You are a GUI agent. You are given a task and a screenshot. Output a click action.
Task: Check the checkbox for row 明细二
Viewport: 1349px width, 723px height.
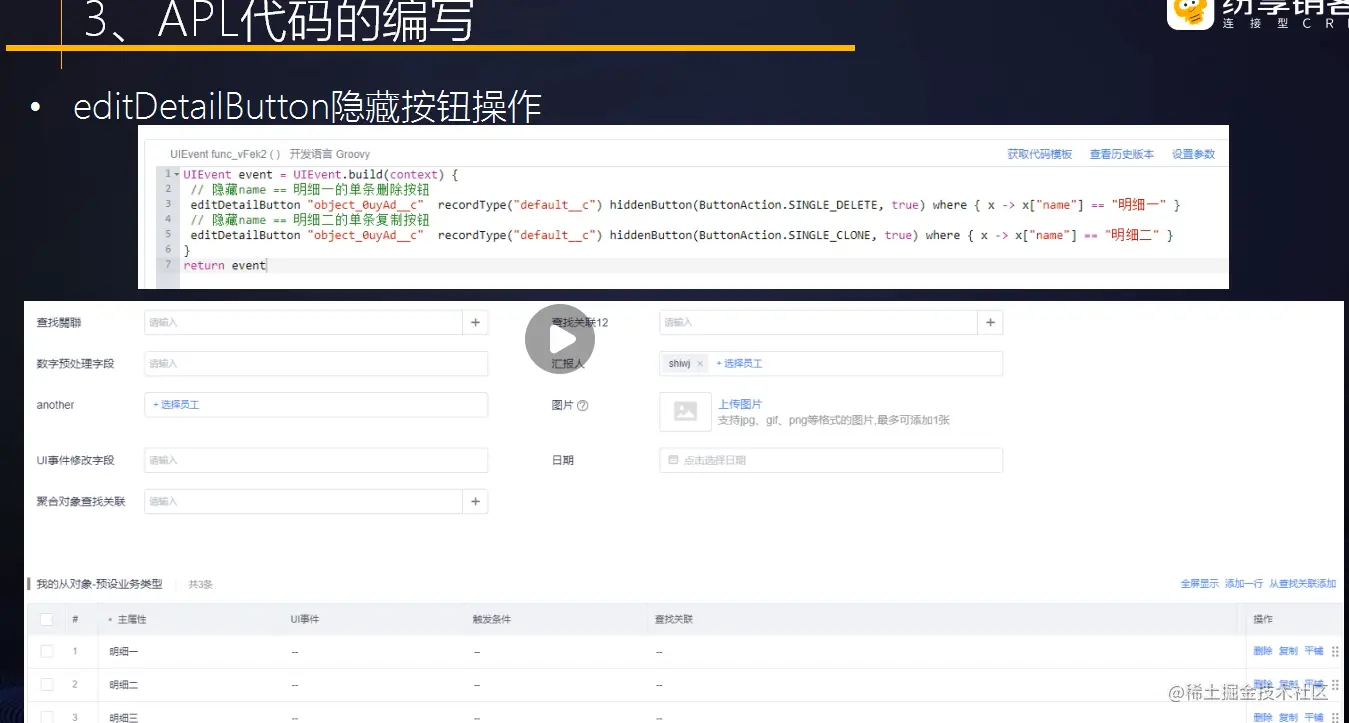tap(47, 684)
